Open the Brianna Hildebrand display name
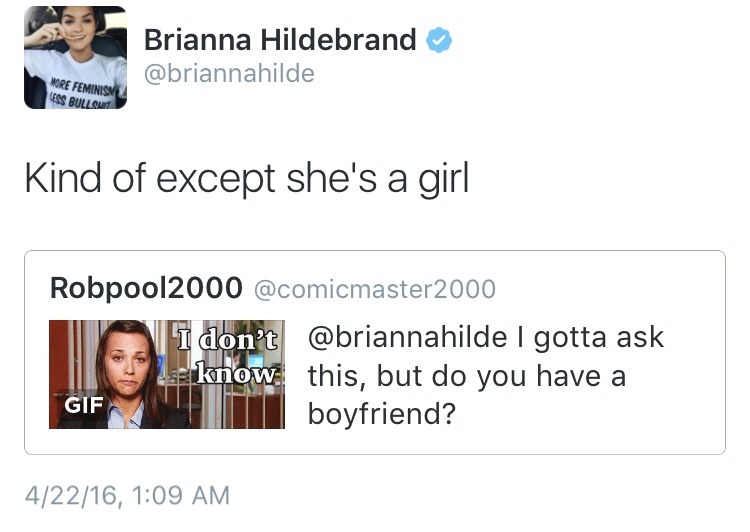 click(x=280, y=40)
